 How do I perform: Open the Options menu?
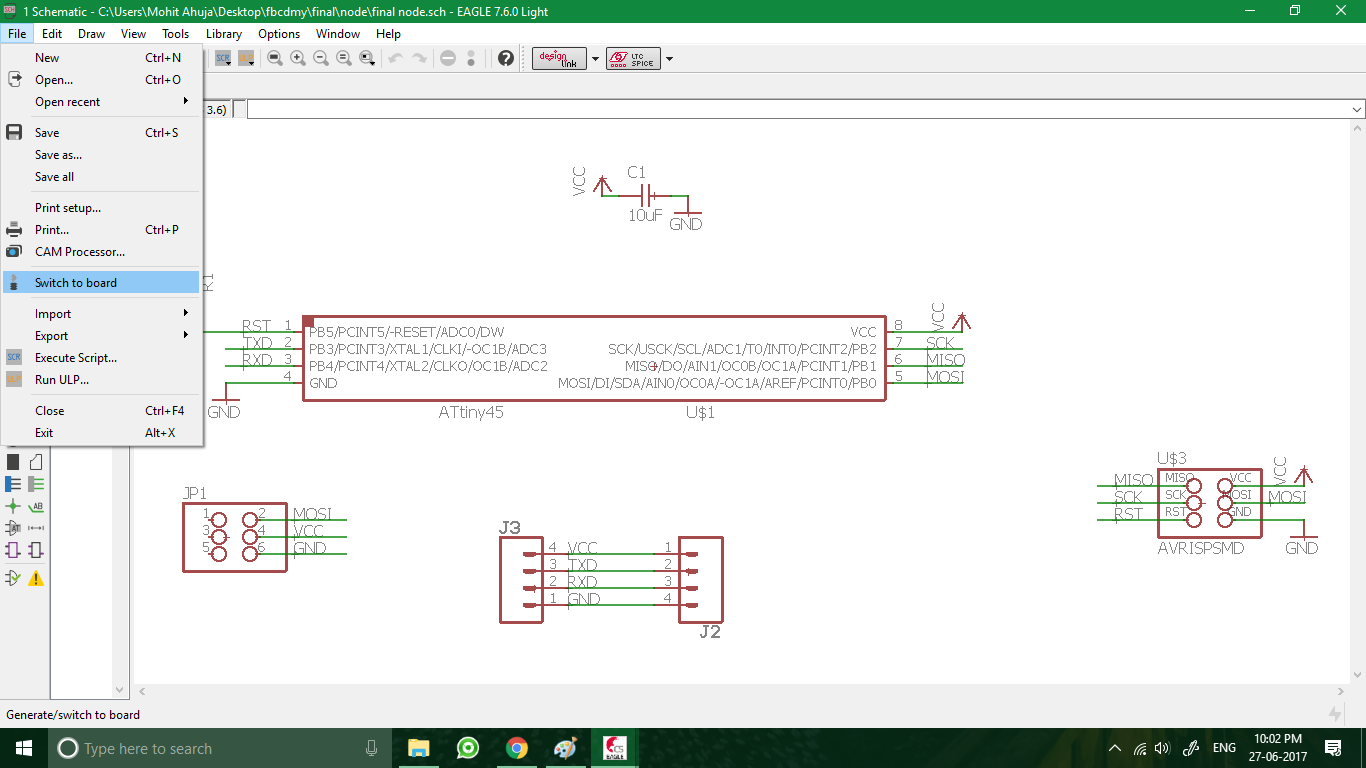(x=279, y=34)
